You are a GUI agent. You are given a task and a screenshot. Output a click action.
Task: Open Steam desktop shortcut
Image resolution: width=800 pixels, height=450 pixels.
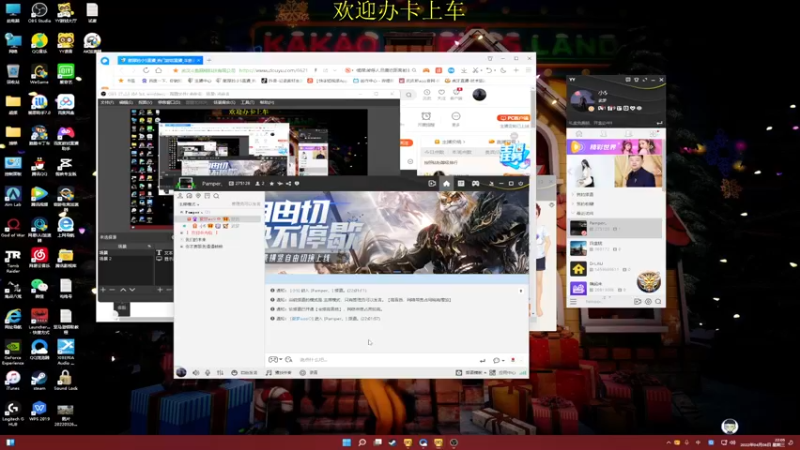coord(39,381)
